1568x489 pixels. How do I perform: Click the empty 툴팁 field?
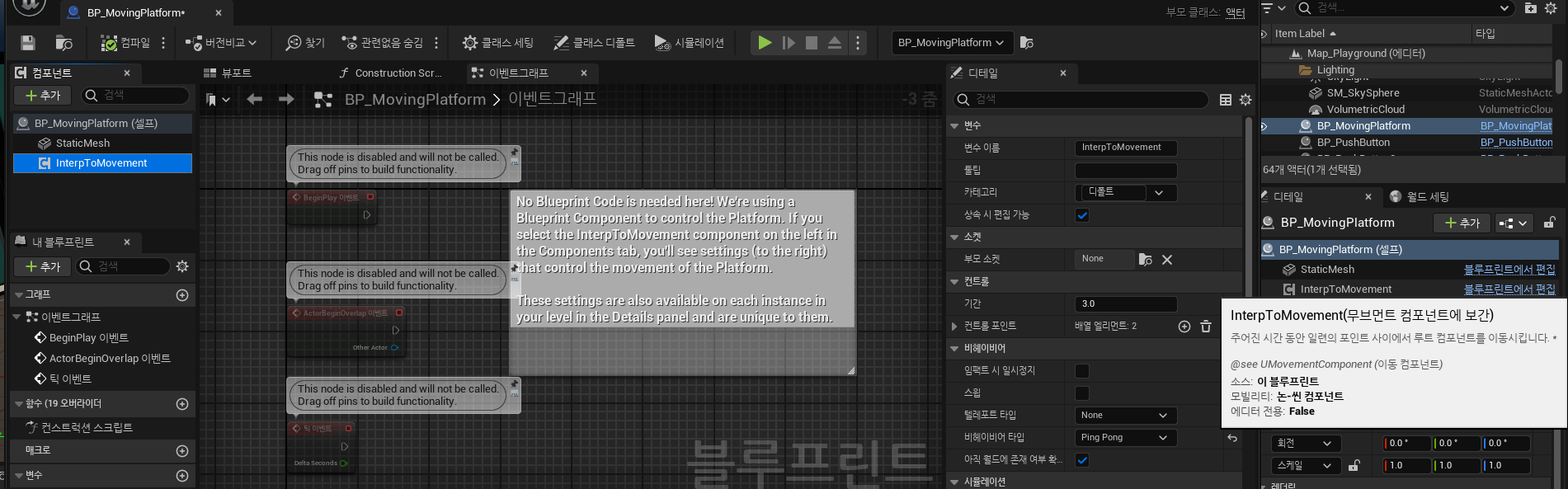tap(1125, 171)
